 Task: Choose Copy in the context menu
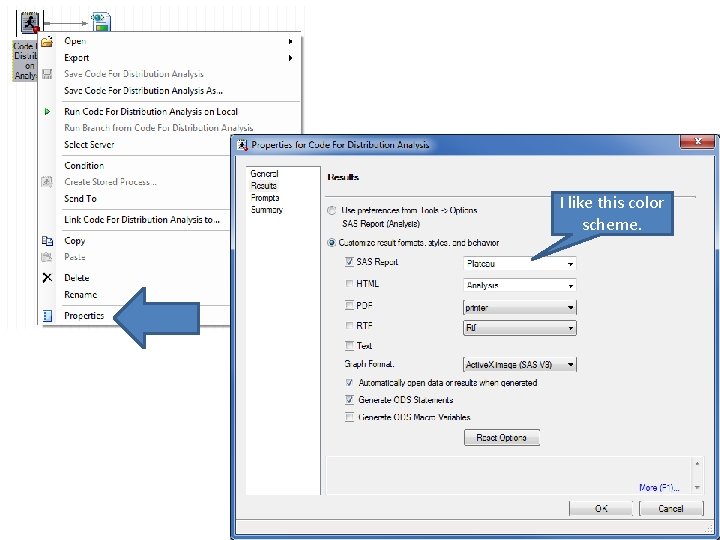(75, 241)
